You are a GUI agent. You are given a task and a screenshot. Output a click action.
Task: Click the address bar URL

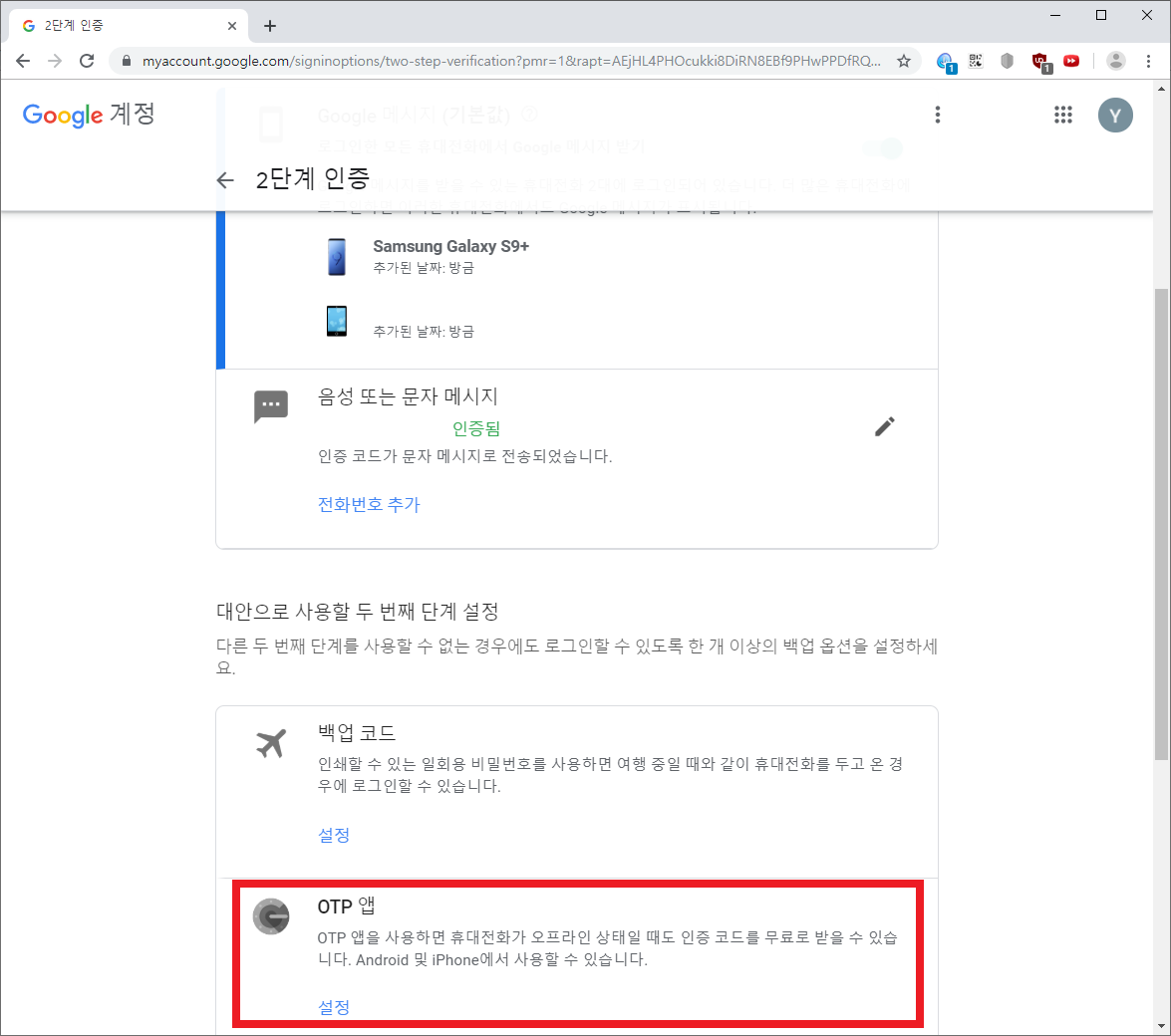(x=511, y=61)
